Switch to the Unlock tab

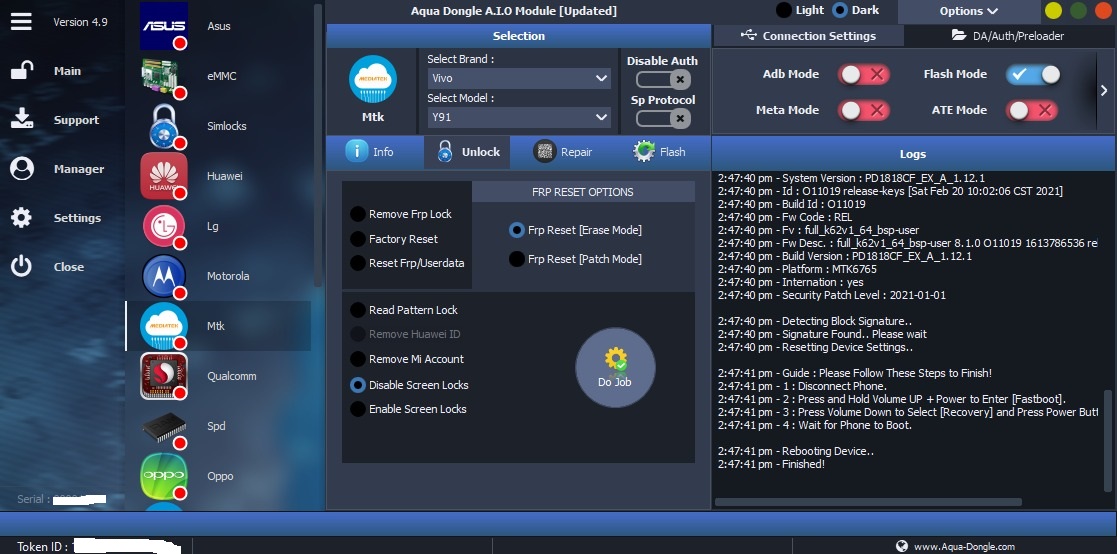point(467,152)
